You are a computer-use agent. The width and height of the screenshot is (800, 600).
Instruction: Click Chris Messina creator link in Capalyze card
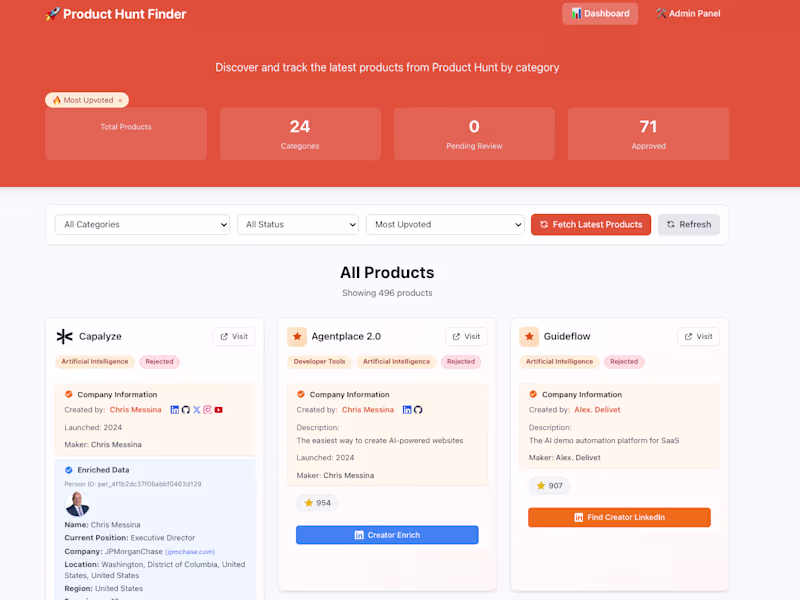pos(135,410)
